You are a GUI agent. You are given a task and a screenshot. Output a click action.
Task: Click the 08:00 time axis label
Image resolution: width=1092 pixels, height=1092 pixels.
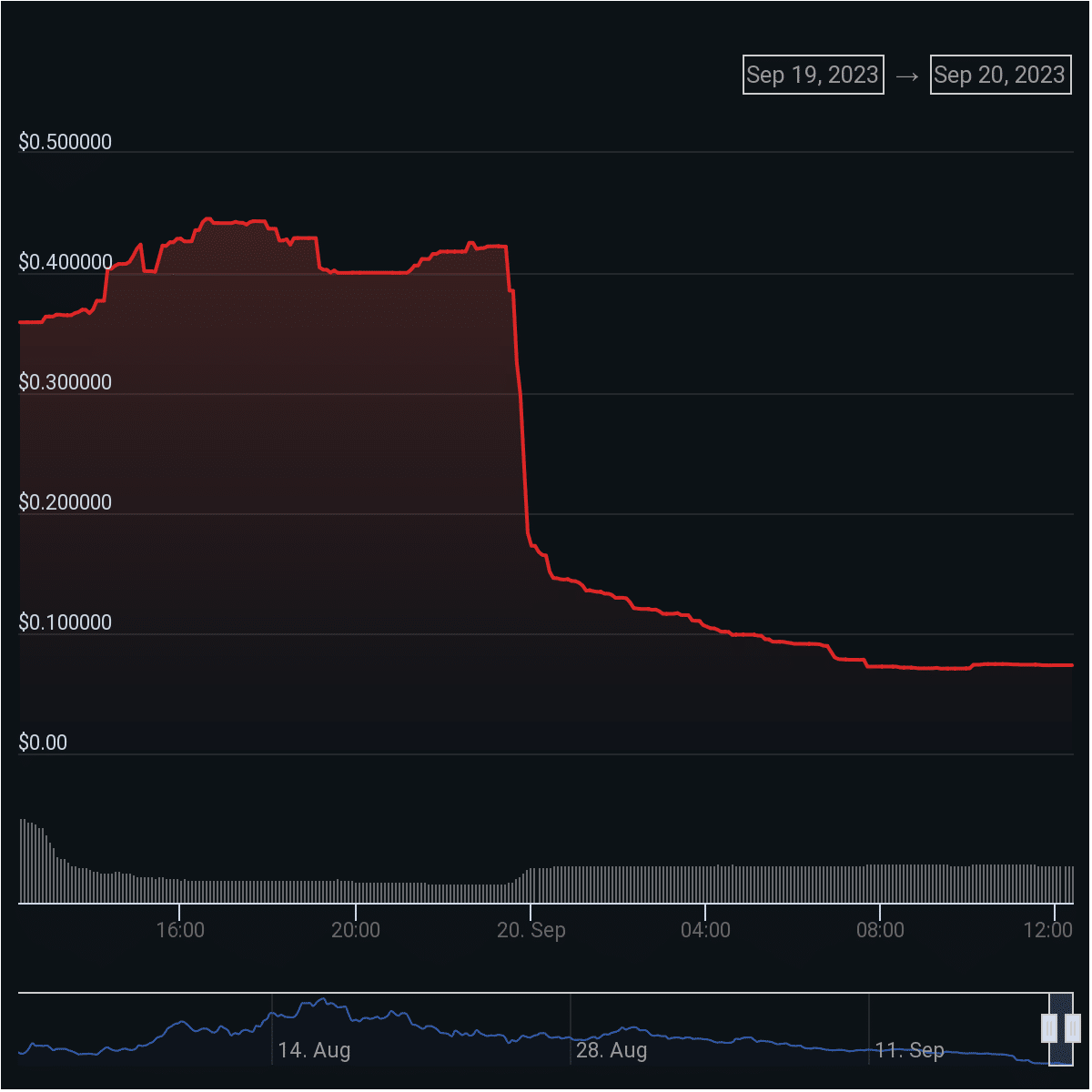tap(881, 930)
